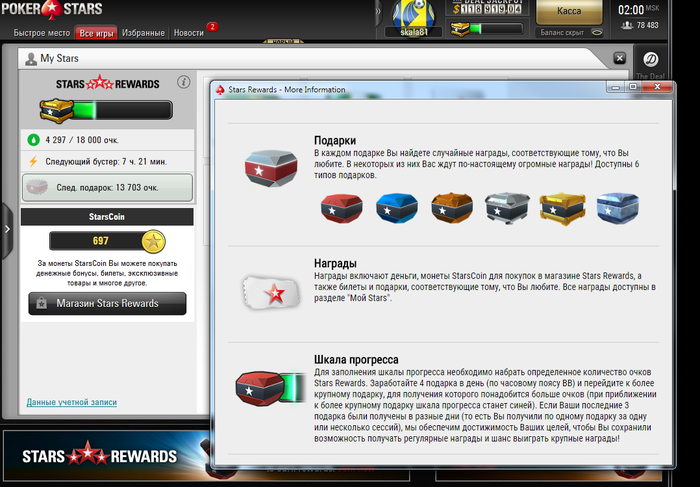Open the Быстрое место tab
Image resolution: width=700 pixels, height=487 pixels.
coord(42,33)
